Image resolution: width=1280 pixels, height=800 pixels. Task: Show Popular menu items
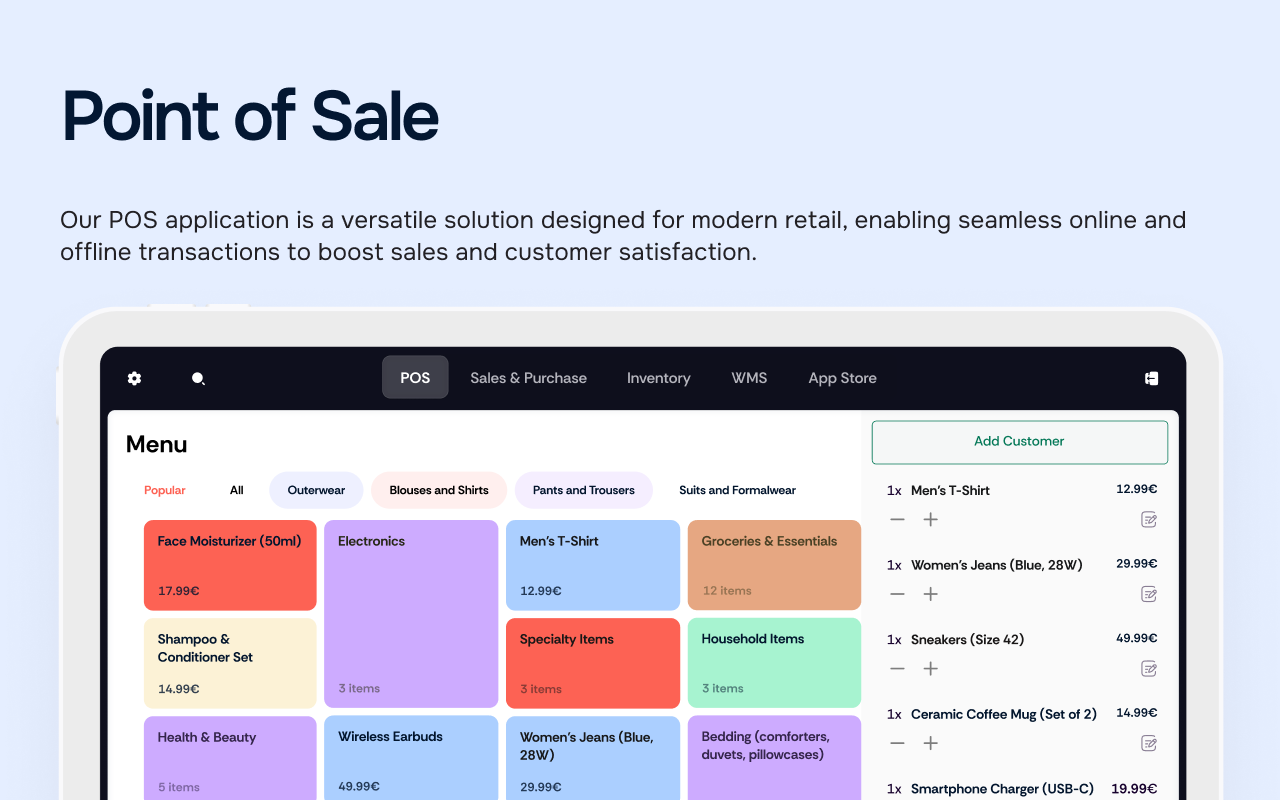click(x=165, y=490)
